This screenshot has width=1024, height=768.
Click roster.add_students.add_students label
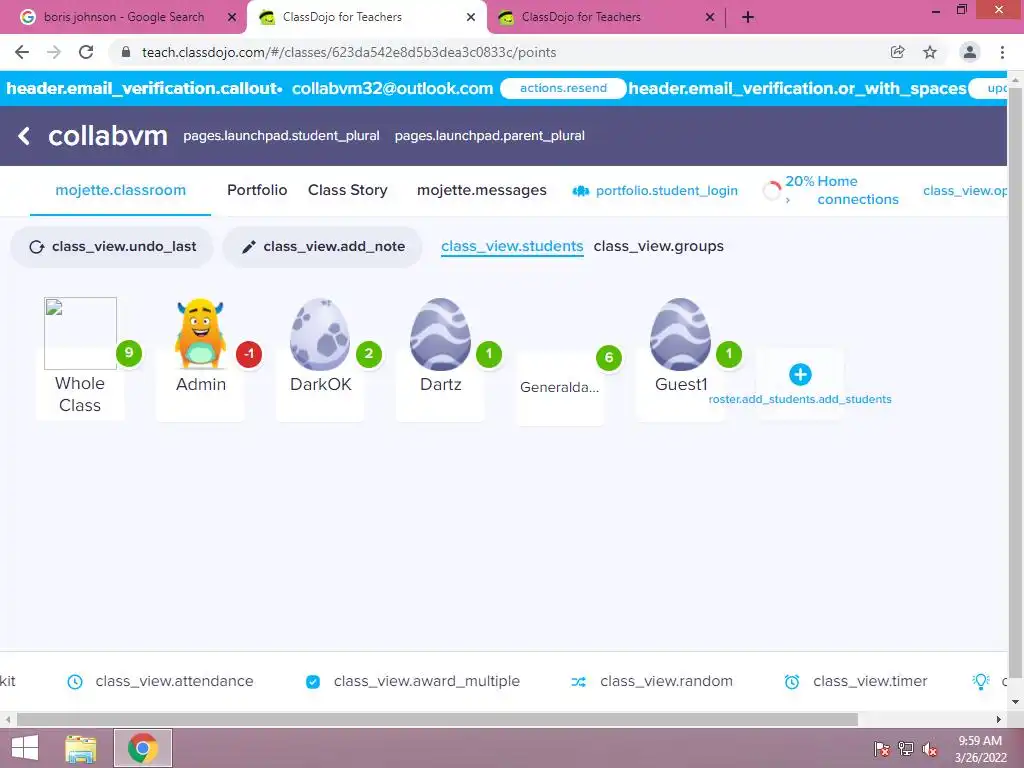tap(800, 399)
